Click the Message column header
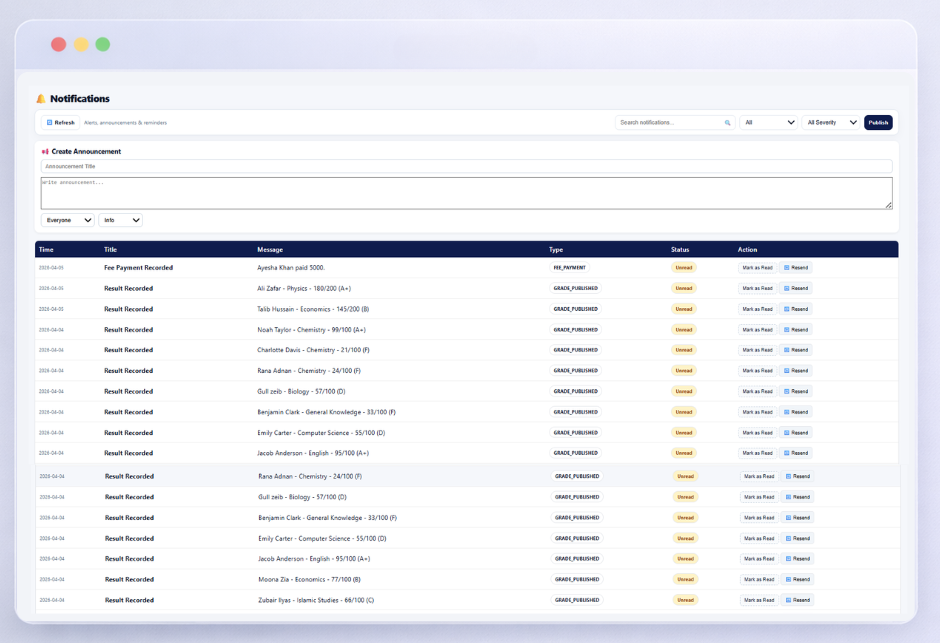 pos(270,249)
